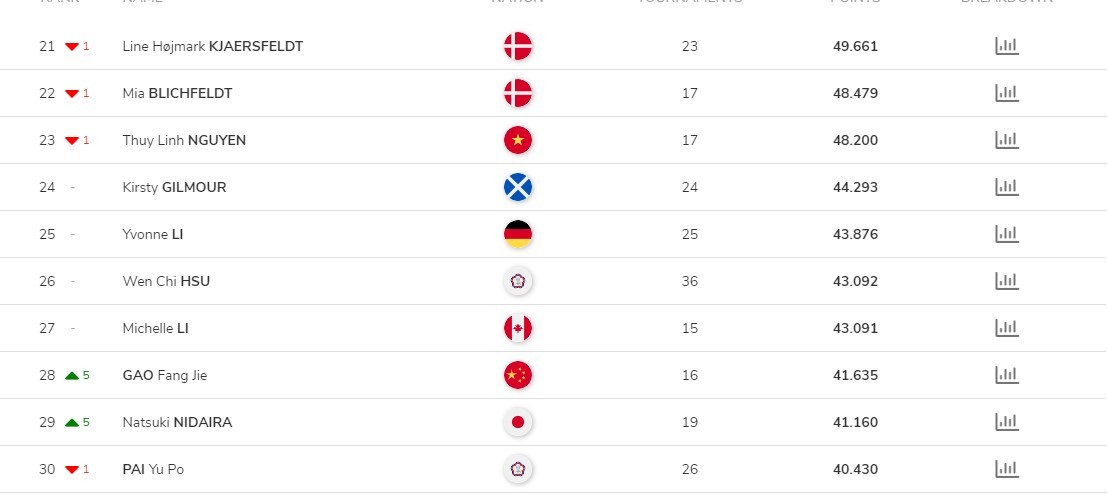Image resolution: width=1108 pixels, height=496 pixels.
Task: Open the breakdown chart for Wen Chi Hsu
Action: pos(1007,281)
